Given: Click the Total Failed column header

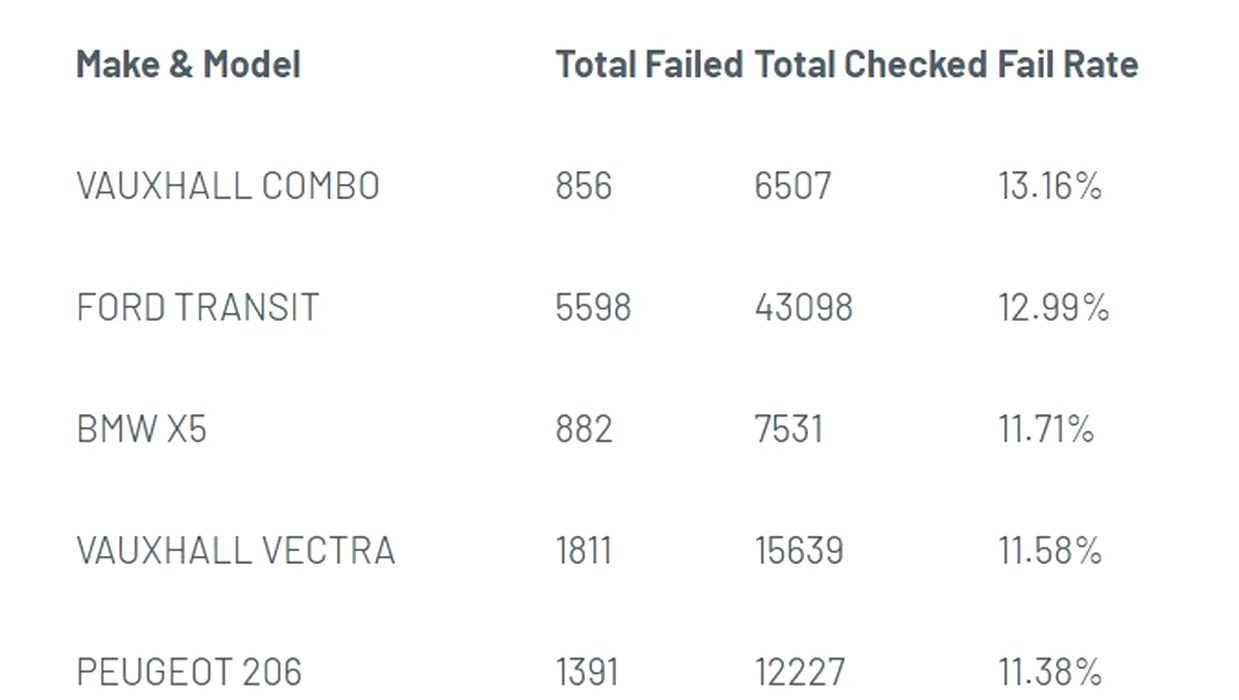Looking at the screenshot, I should (x=649, y=65).
